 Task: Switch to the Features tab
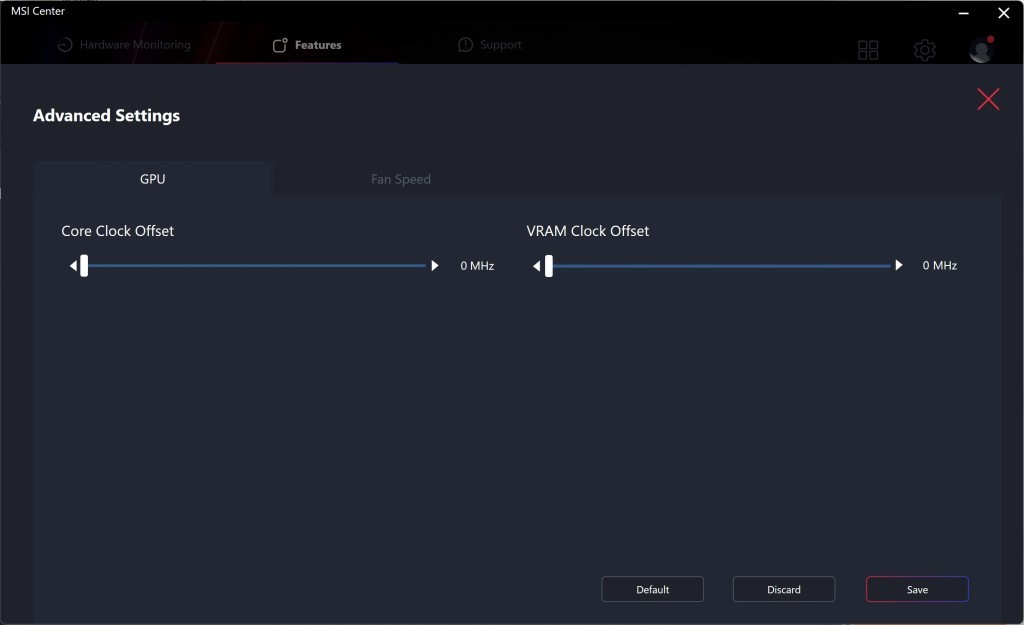(x=307, y=44)
